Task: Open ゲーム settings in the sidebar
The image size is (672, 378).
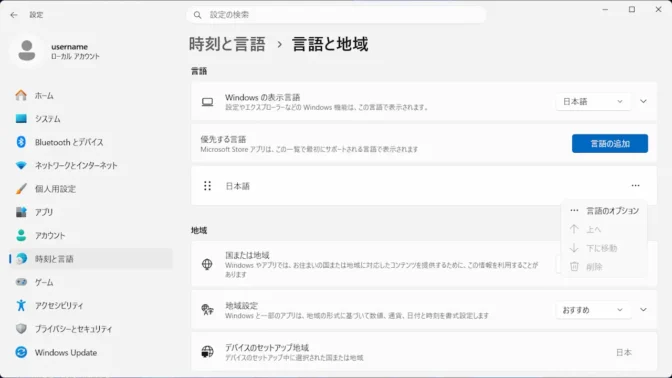Action: [x=91, y=282]
